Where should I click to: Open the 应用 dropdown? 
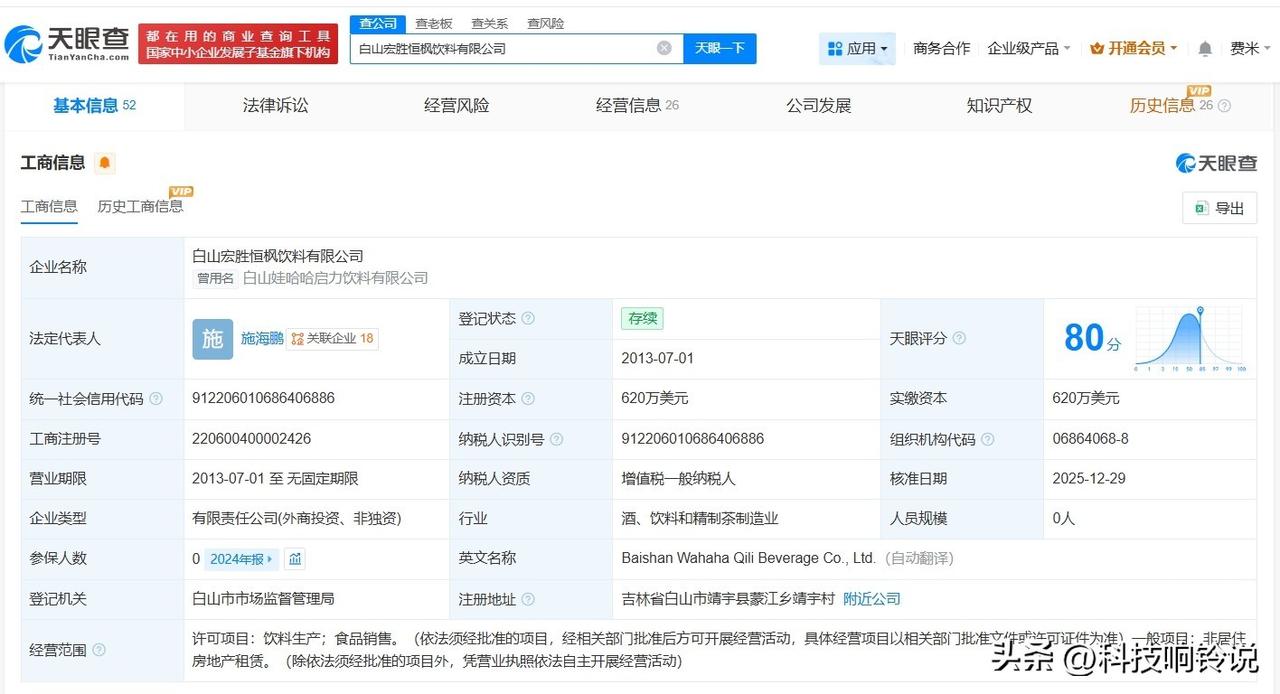pyautogui.click(x=858, y=48)
